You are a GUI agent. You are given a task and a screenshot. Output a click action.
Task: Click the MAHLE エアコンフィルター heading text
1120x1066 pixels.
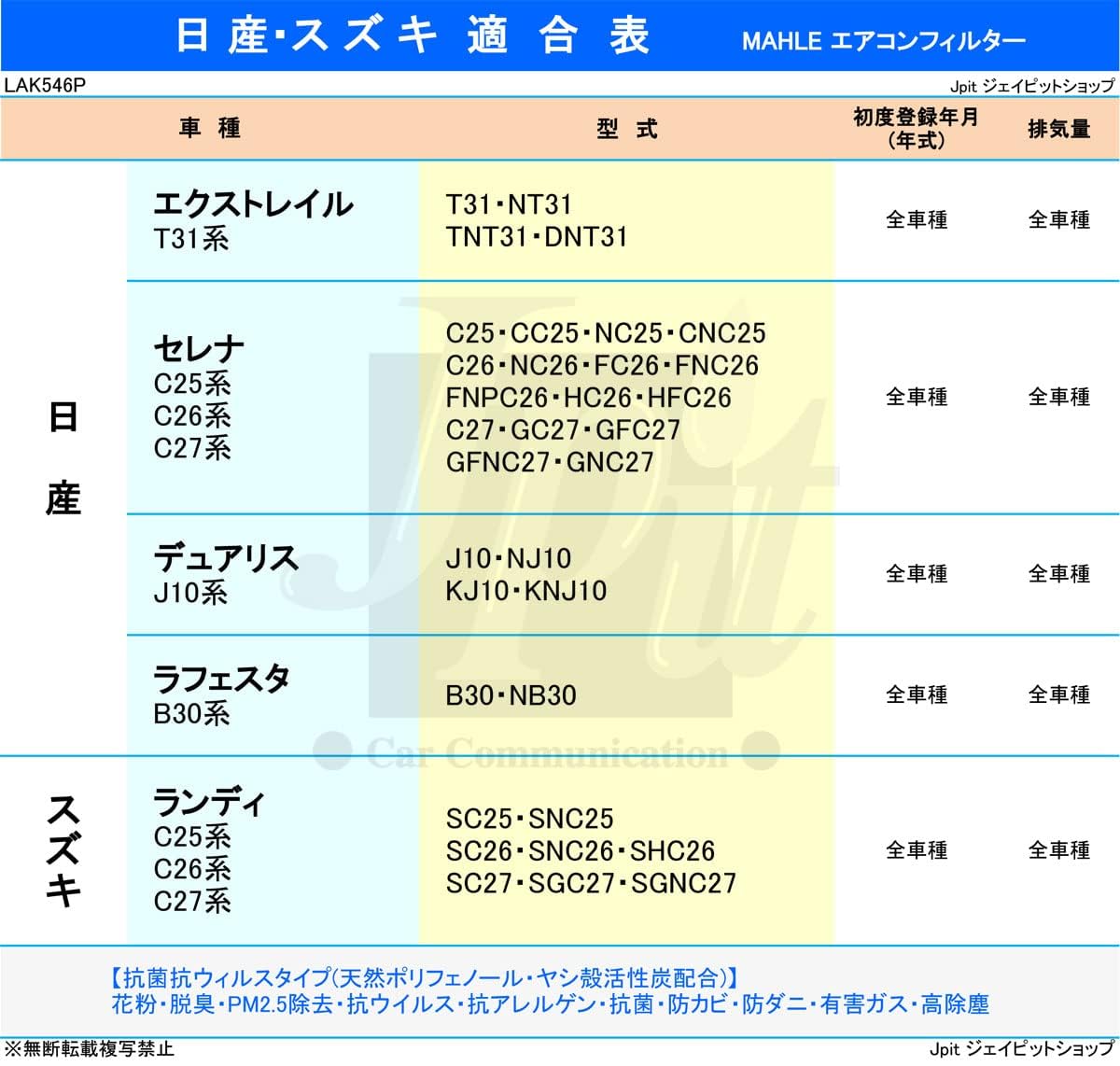pyautogui.click(x=883, y=41)
